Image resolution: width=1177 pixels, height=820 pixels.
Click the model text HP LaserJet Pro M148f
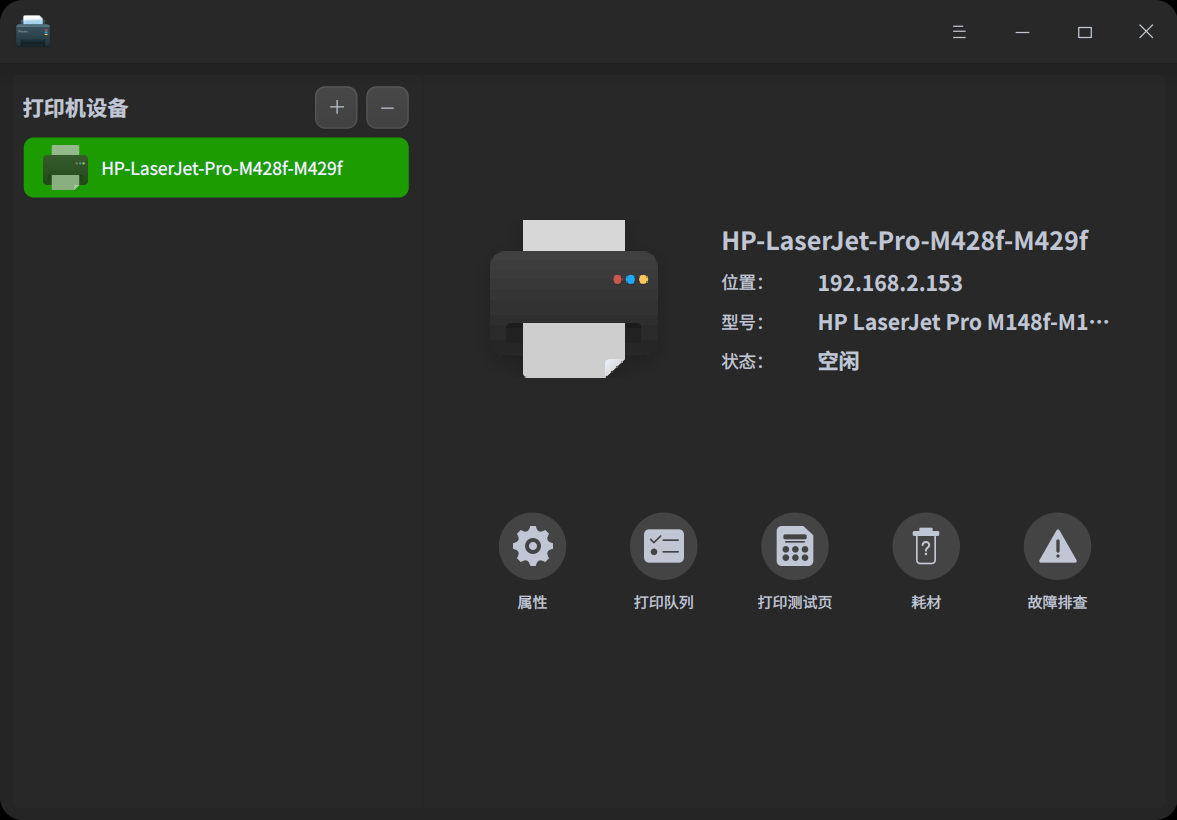[963, 322]
